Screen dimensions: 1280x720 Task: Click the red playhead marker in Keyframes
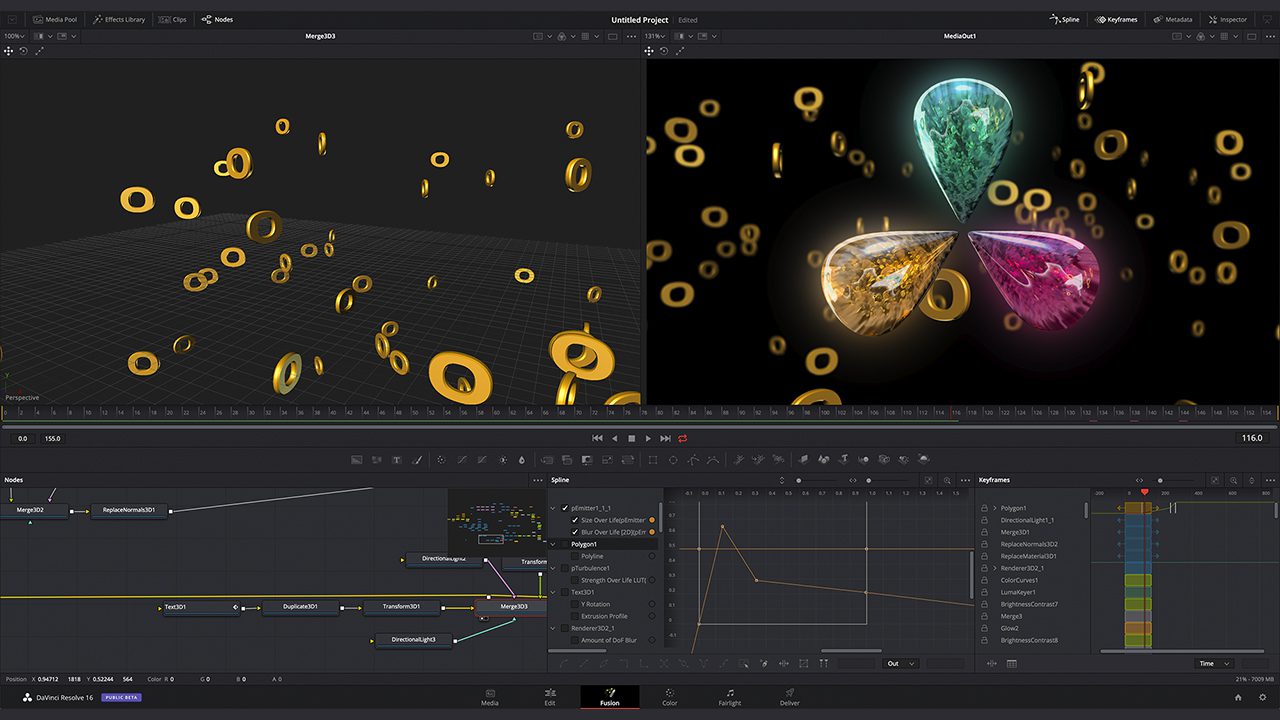click(1143, 493)
